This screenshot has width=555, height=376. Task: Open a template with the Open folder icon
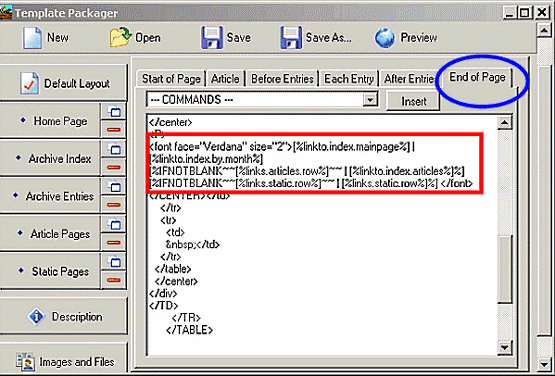pos(120,37)
